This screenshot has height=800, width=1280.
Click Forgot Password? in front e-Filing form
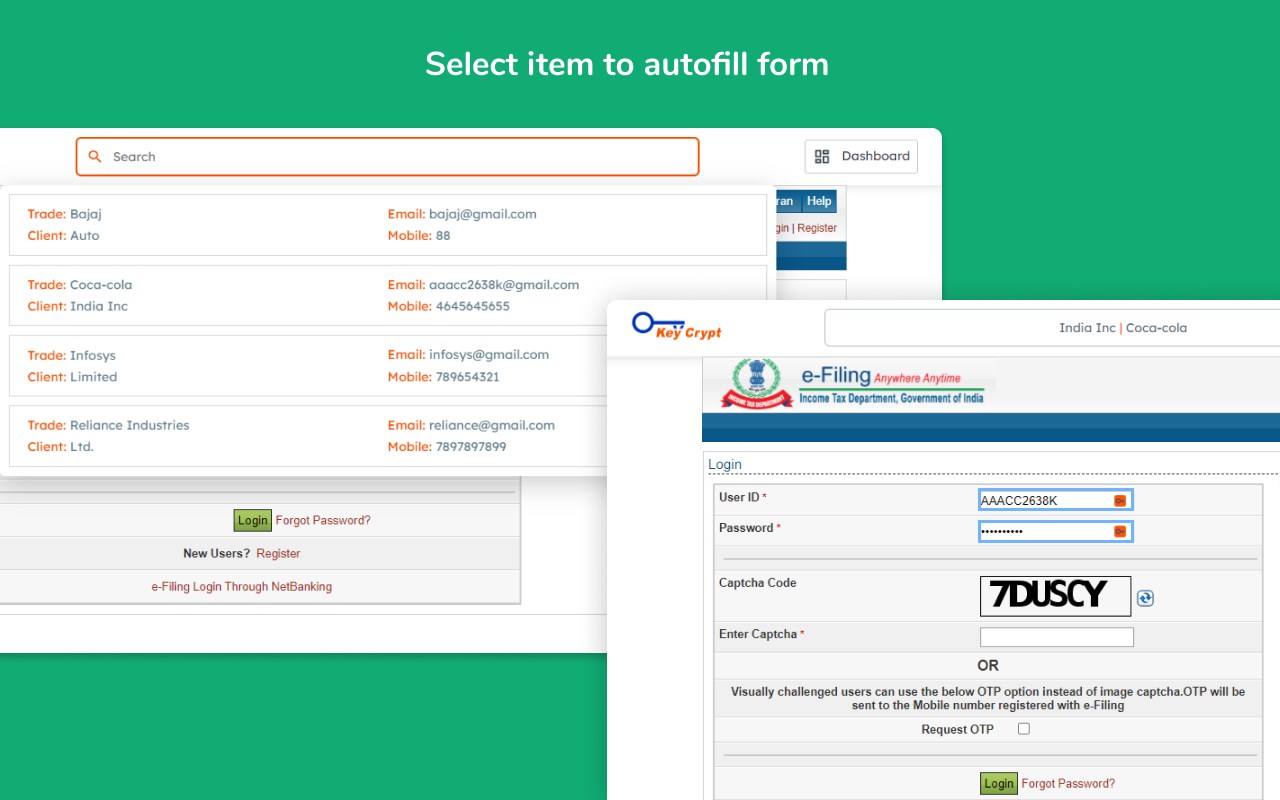[x=1068, y=784]
